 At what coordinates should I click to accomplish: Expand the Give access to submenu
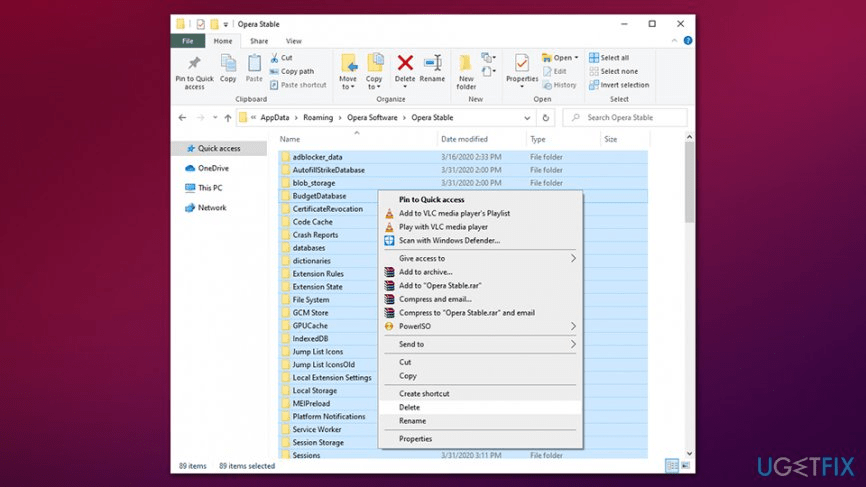pos(573,258)
